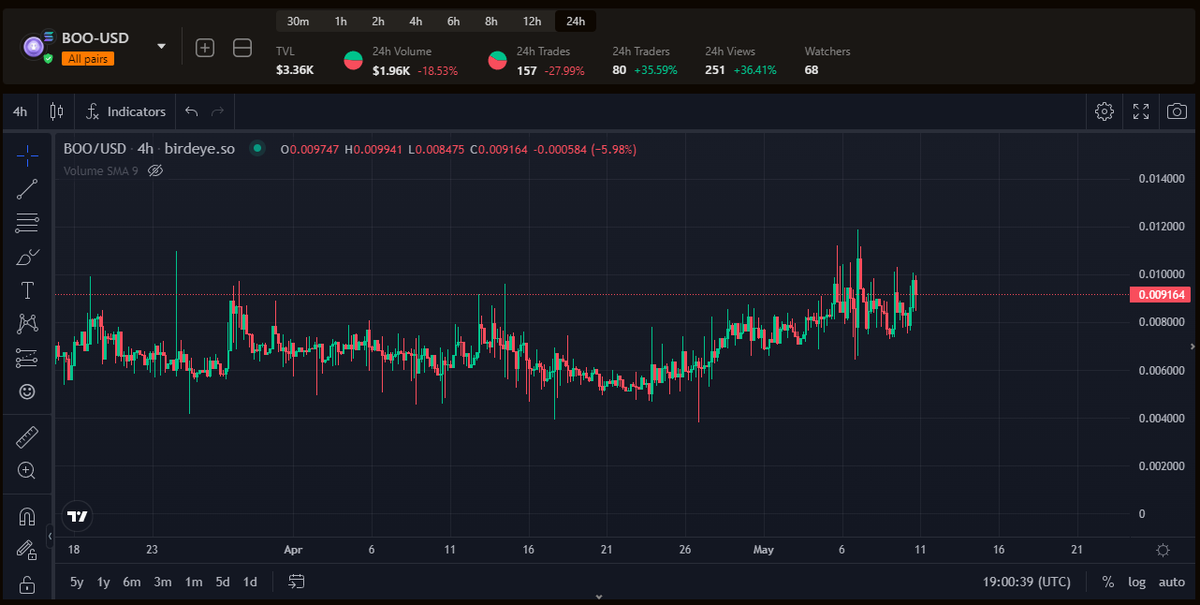Set the chart range to 1y
This screenshot has height=605, width=1200.
(104, 582)
